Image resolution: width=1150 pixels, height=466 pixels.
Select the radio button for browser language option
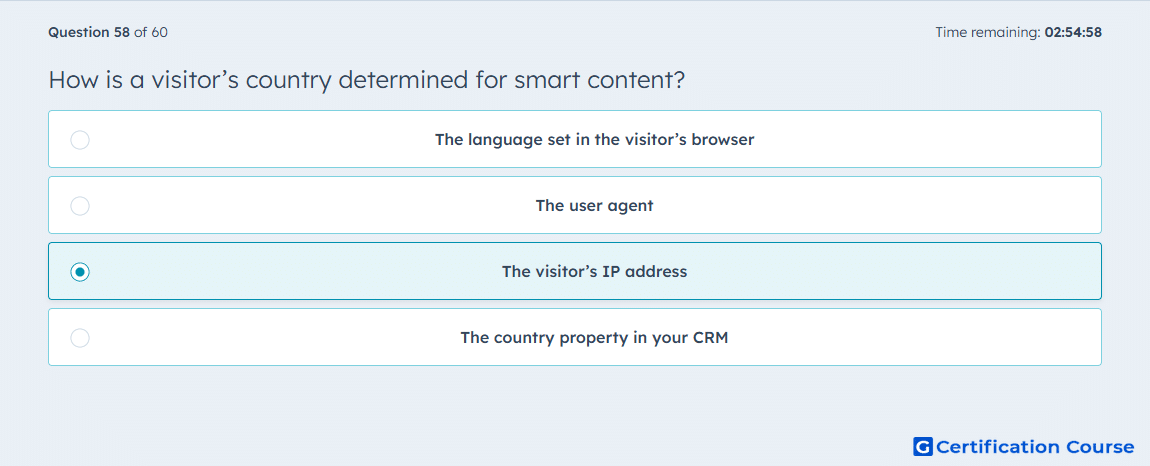tap(80, 139)
